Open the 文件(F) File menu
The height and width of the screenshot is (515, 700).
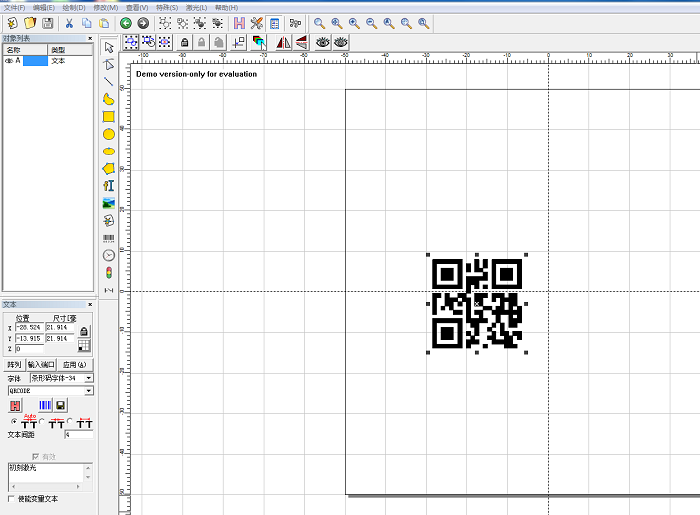(x=14, y=8)
